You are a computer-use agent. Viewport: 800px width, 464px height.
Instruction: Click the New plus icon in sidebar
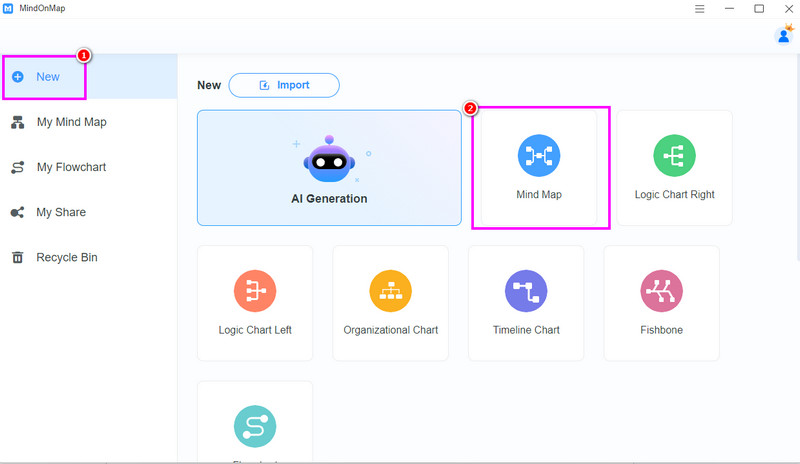[x=18, y=77]
